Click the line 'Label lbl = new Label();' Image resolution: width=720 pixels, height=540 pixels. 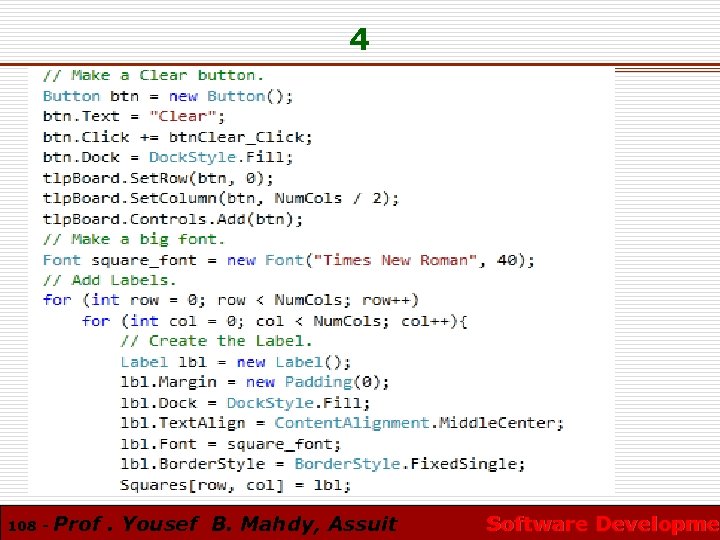(236, 362)
